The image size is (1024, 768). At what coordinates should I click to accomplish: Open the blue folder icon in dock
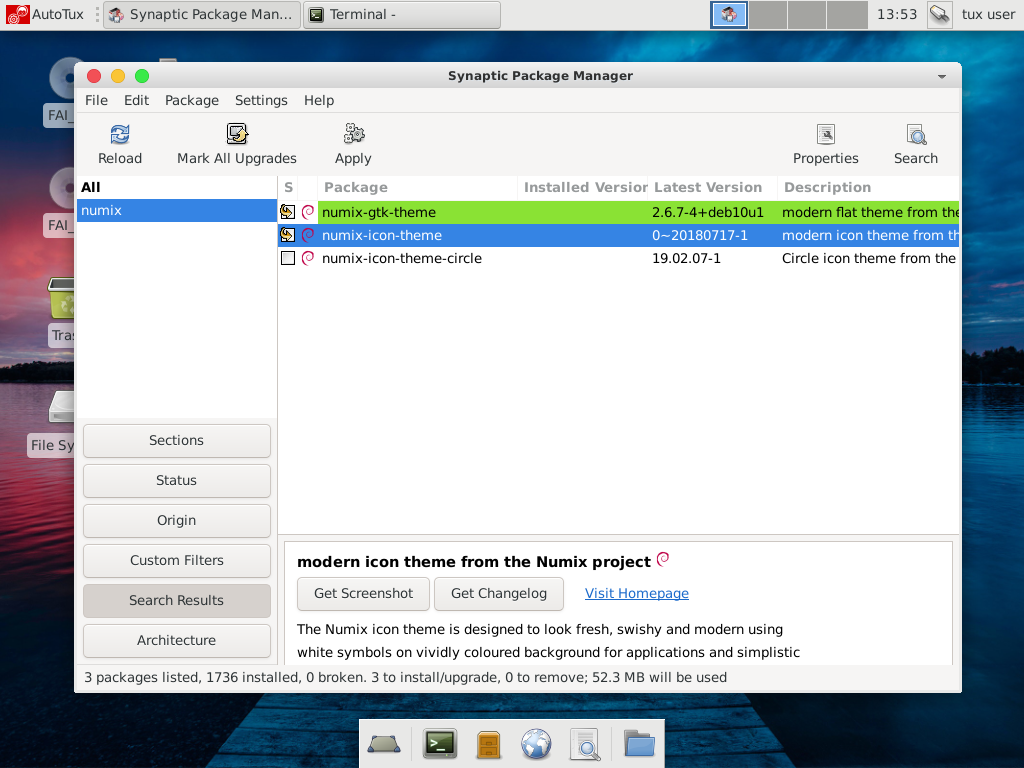[x=639, y=743]
